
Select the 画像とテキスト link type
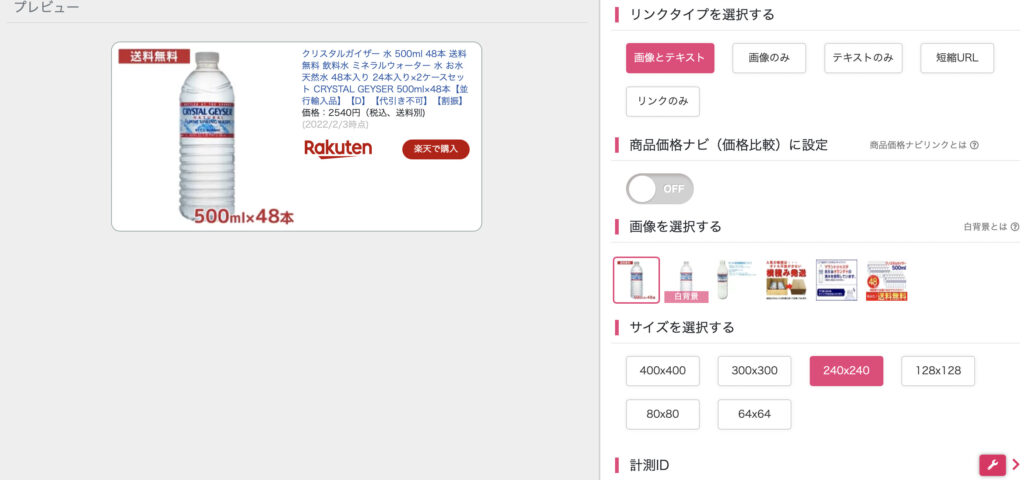[x=669, y=58]
